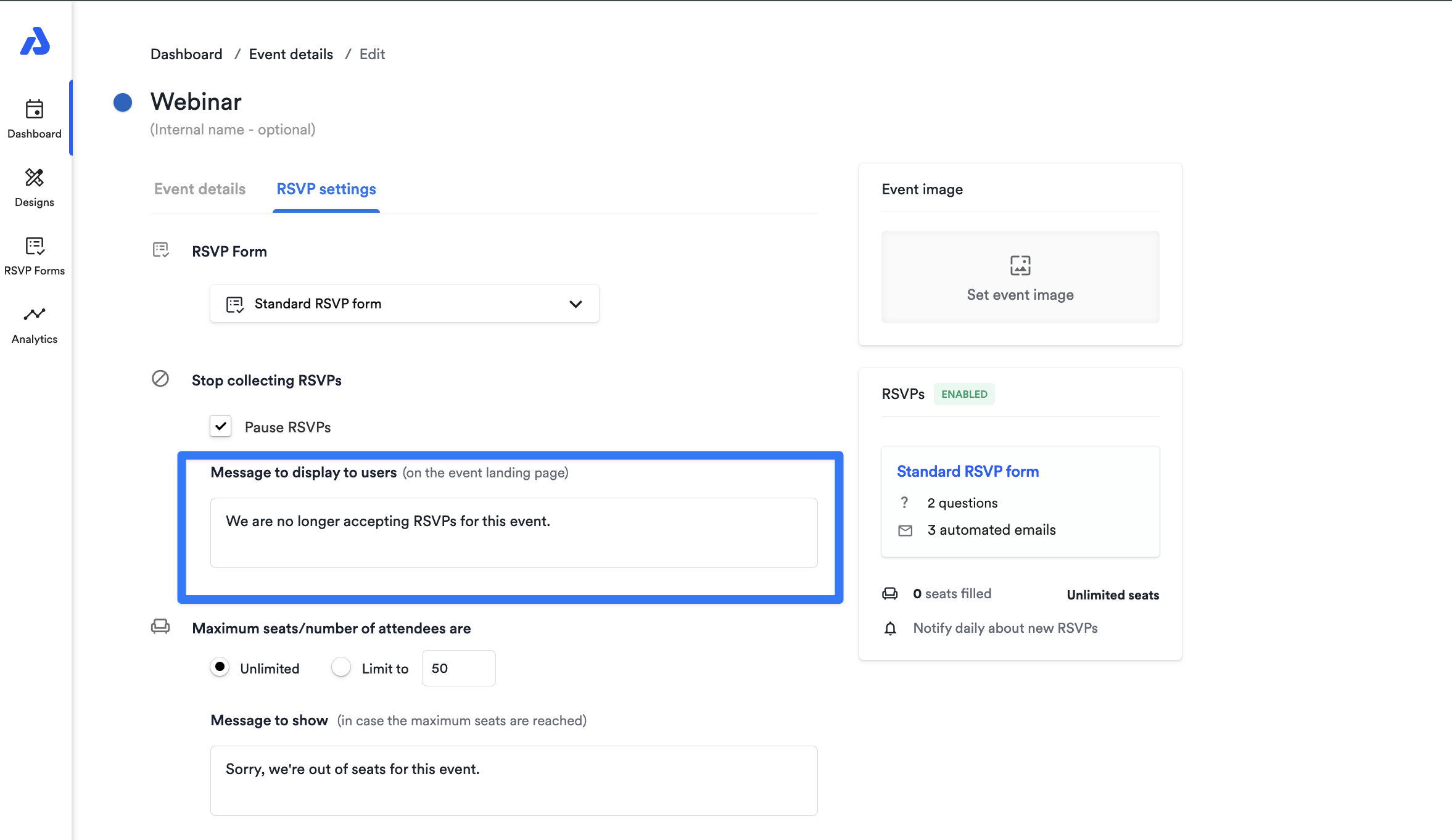Image resolution: width=1452 pixels, height=840 pixels.
Task: Click the app logo icon
Action: tap(35, 41)
